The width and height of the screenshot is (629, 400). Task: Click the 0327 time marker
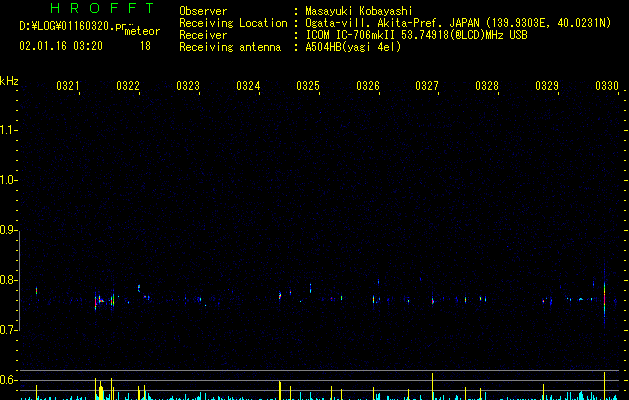tap(426, 85)
